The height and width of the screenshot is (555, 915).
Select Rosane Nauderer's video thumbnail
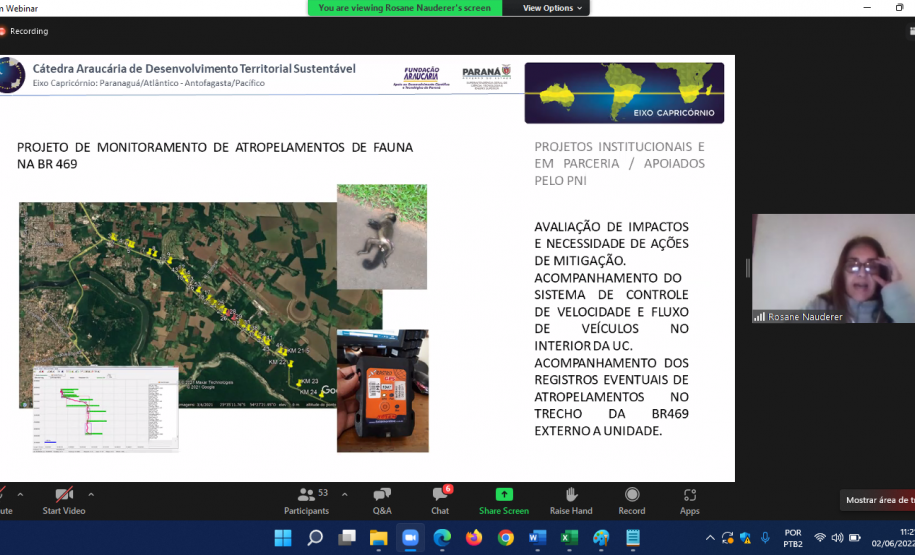tap(833, 268)
